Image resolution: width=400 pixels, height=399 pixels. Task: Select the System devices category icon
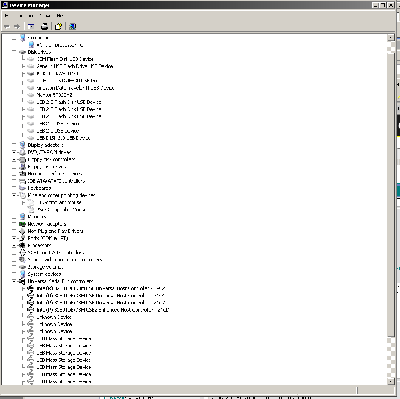click(22, 274)
